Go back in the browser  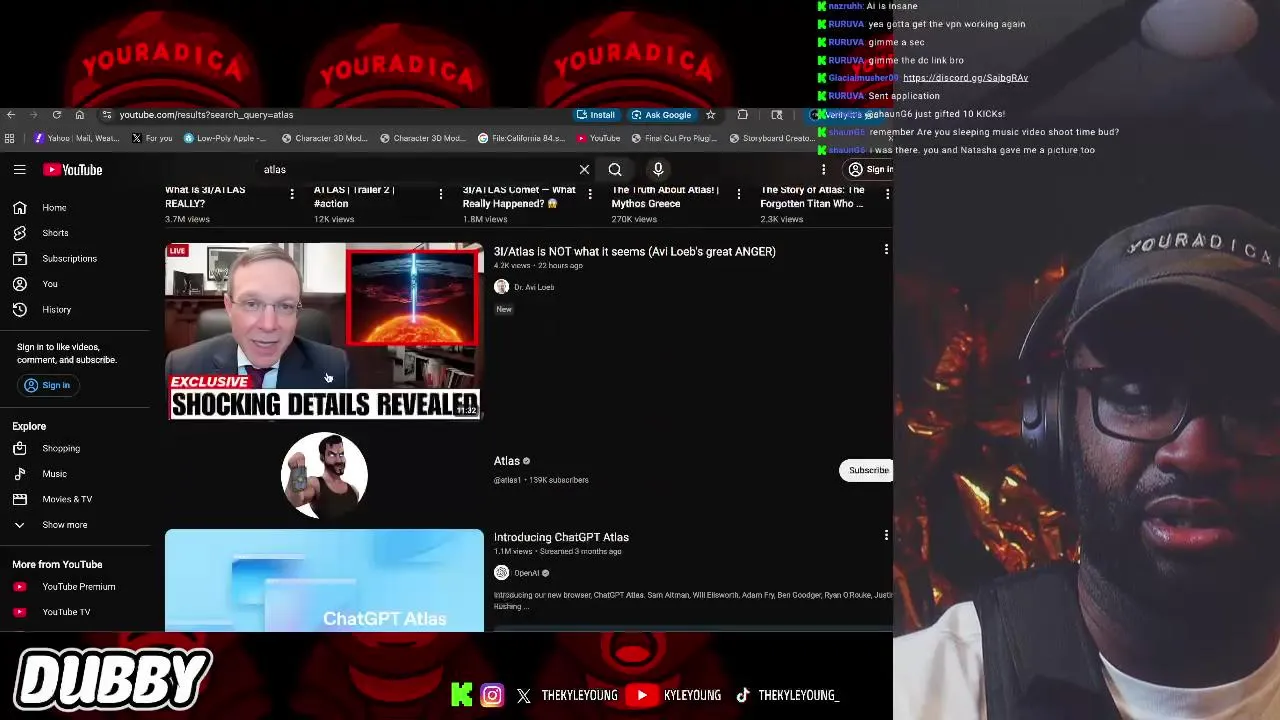tap(10, 115)
